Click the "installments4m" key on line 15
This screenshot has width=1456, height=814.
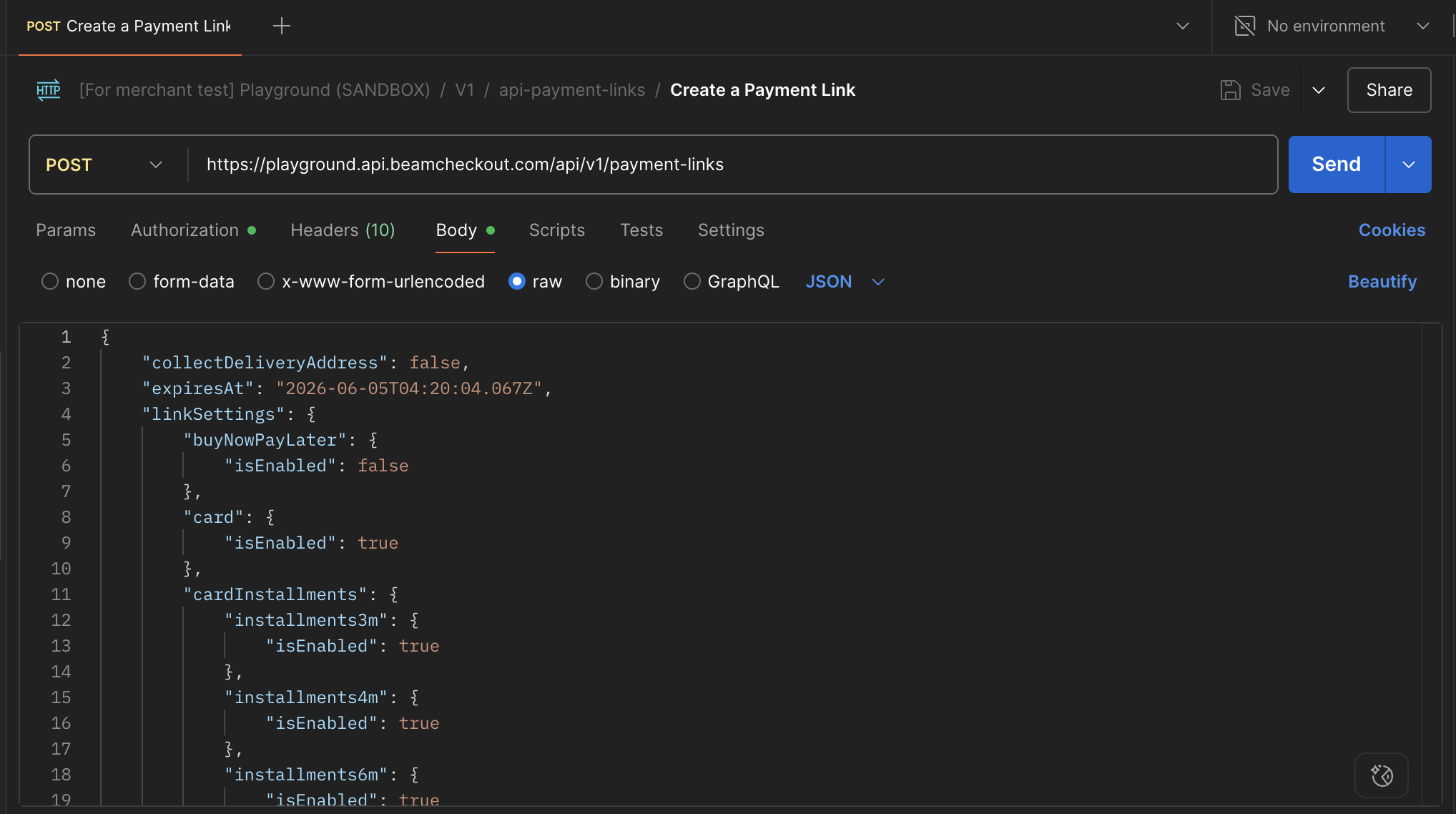[306, 697]
